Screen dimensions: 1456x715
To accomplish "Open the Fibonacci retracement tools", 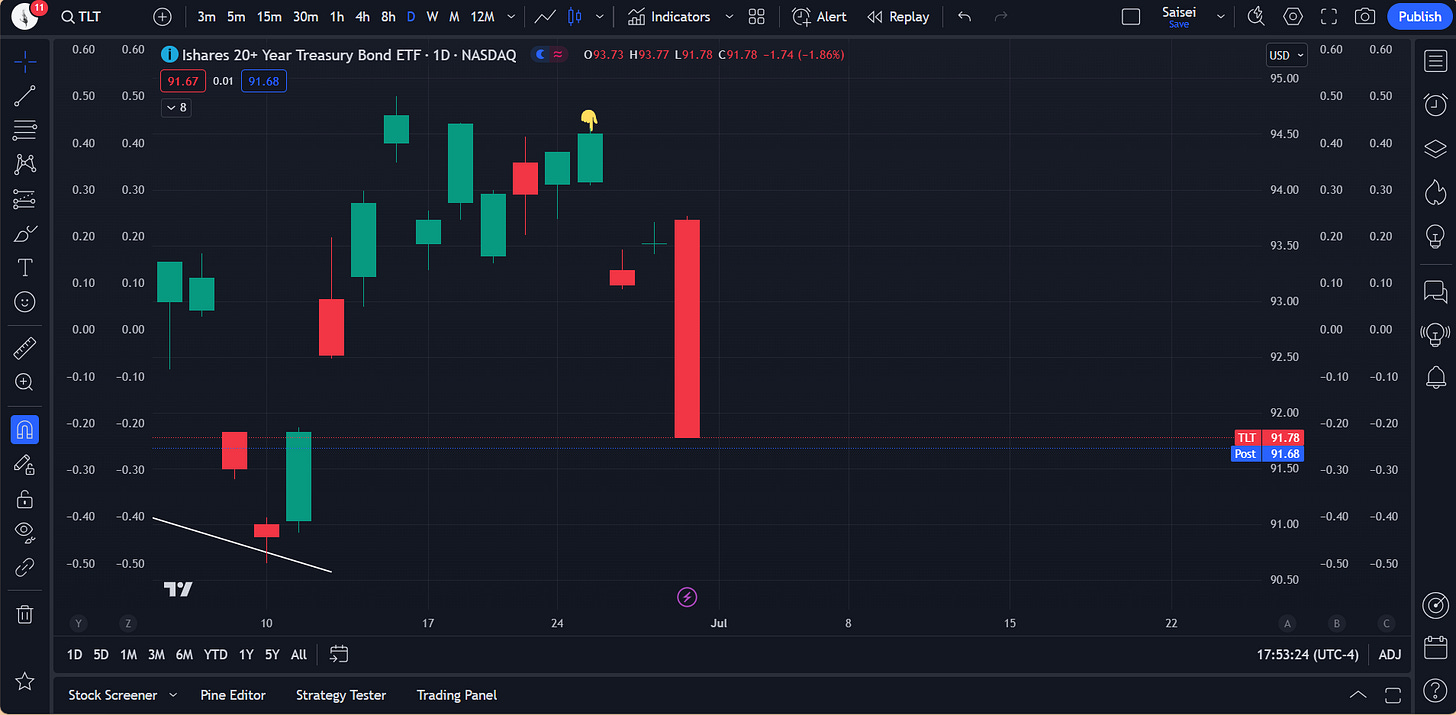I will click(x=25, y=130).
